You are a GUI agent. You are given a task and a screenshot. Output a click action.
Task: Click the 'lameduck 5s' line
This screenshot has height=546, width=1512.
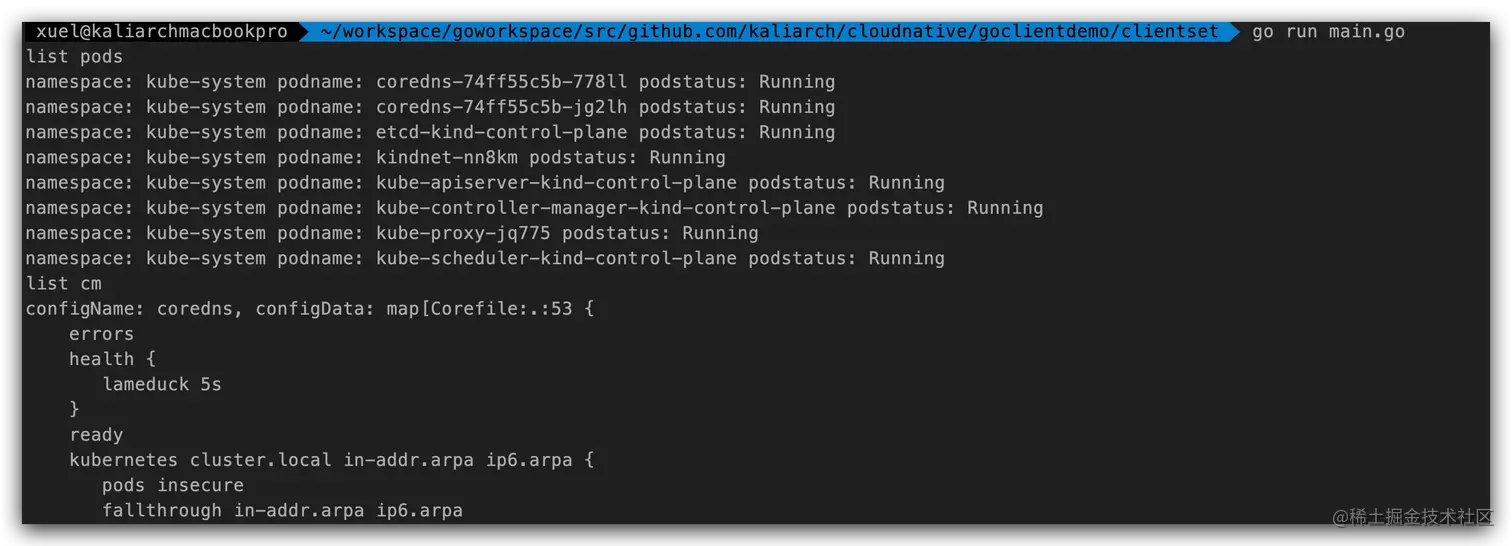point(162,384)
